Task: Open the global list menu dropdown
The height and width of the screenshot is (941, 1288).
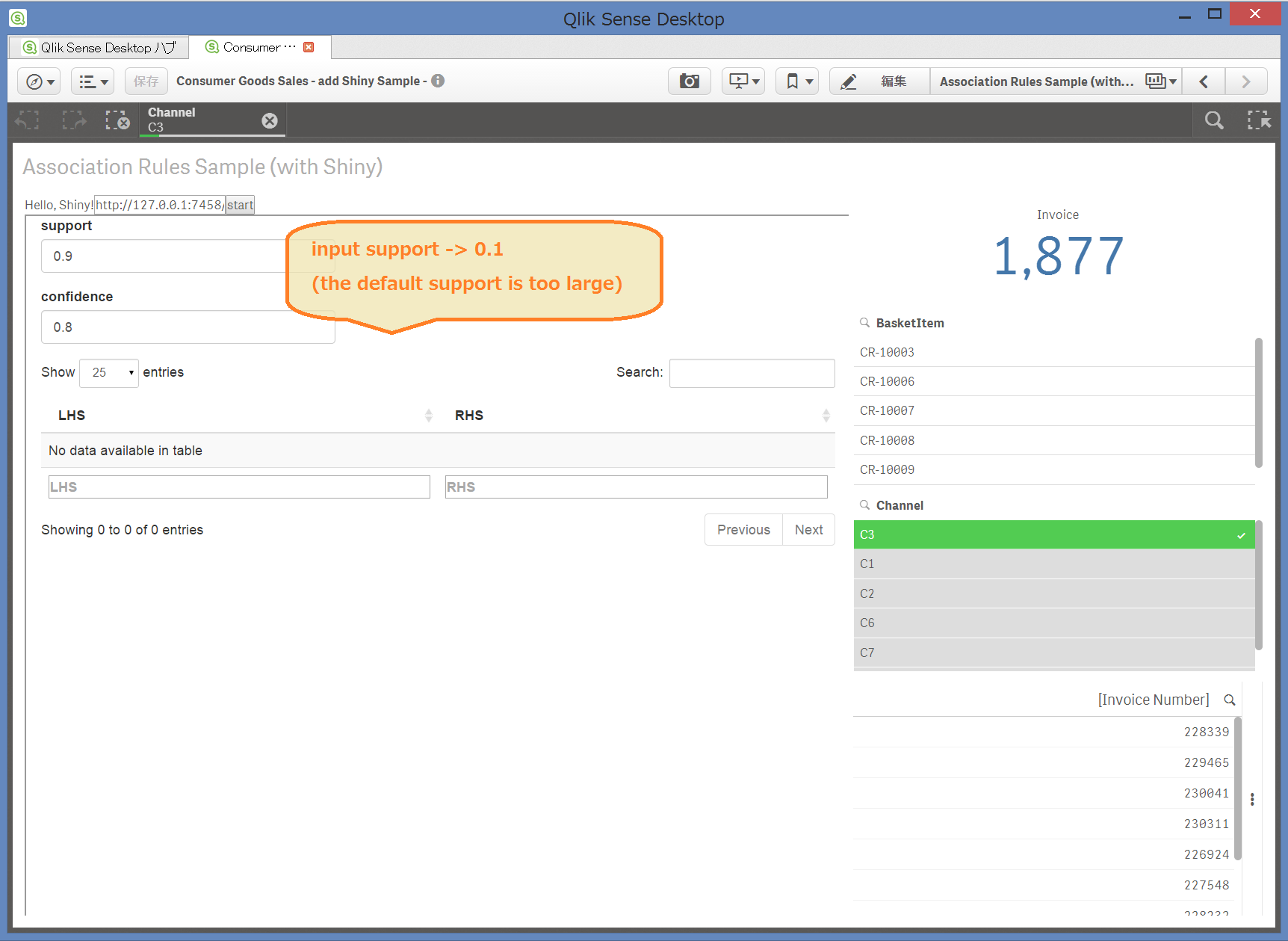Action: coord(93,81)
